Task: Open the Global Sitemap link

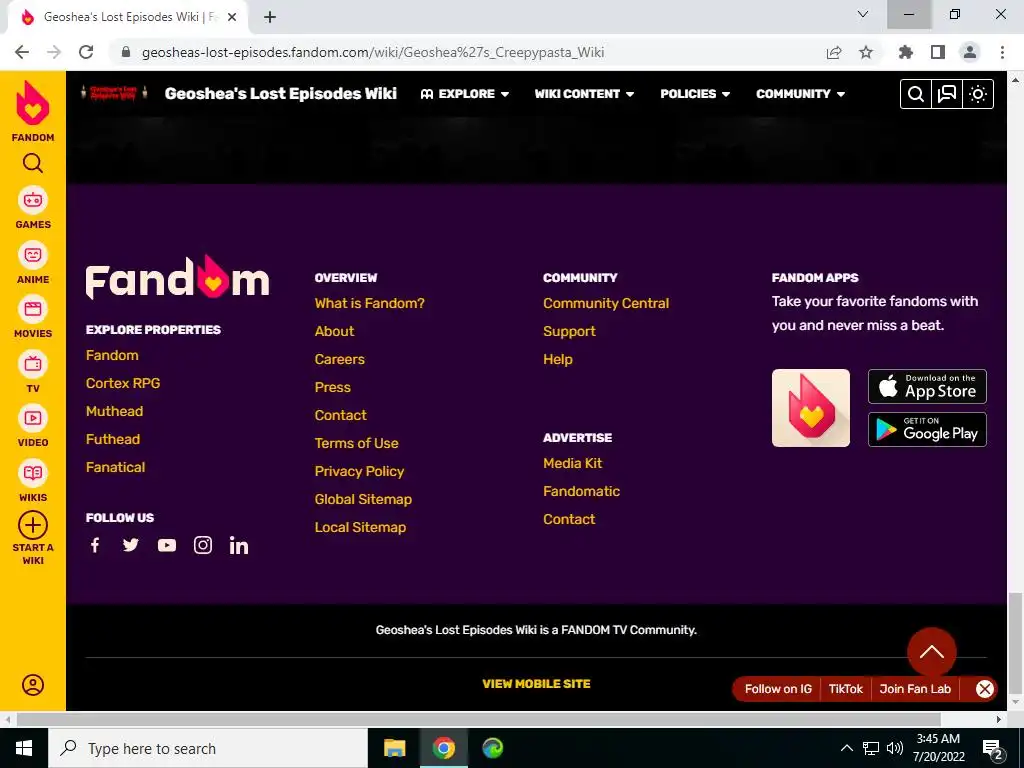Action: pyautogui.click(x=362, y=500)
